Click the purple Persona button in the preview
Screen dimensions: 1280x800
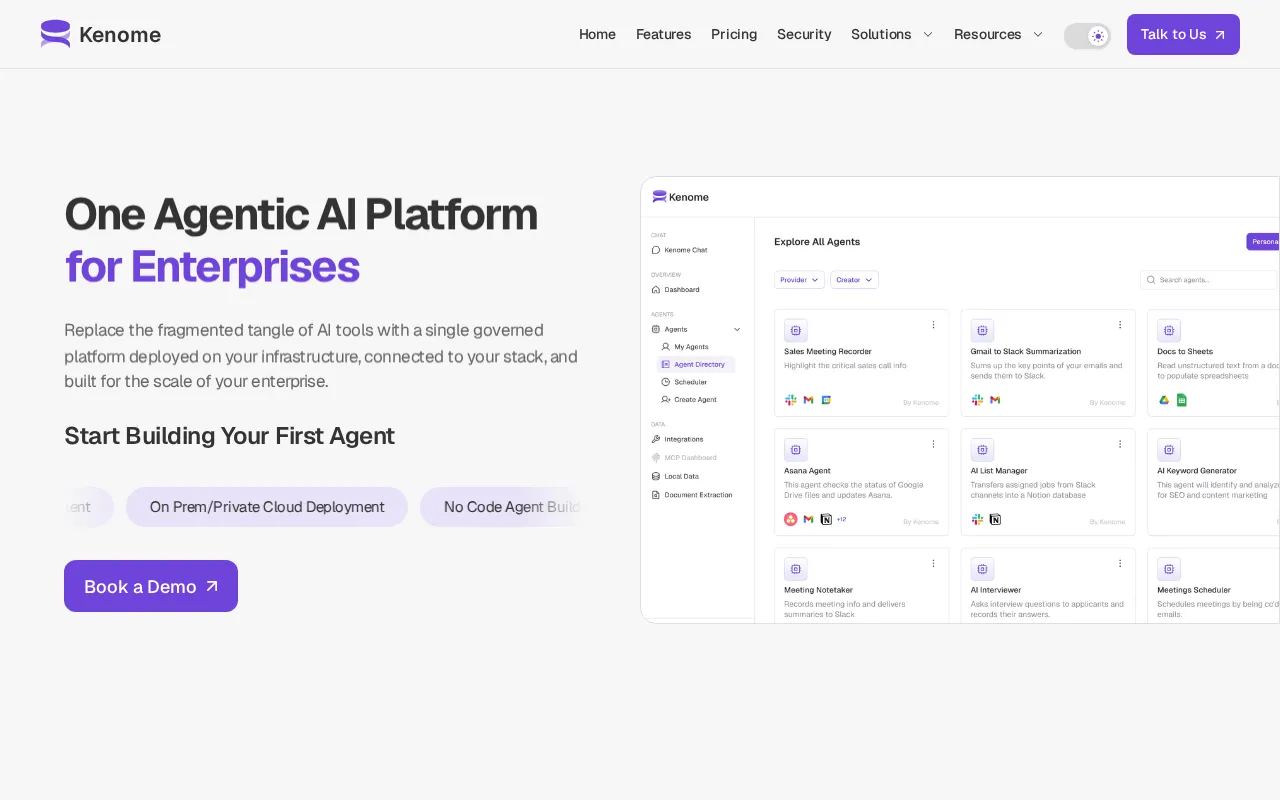click(x=1263, y=241)
